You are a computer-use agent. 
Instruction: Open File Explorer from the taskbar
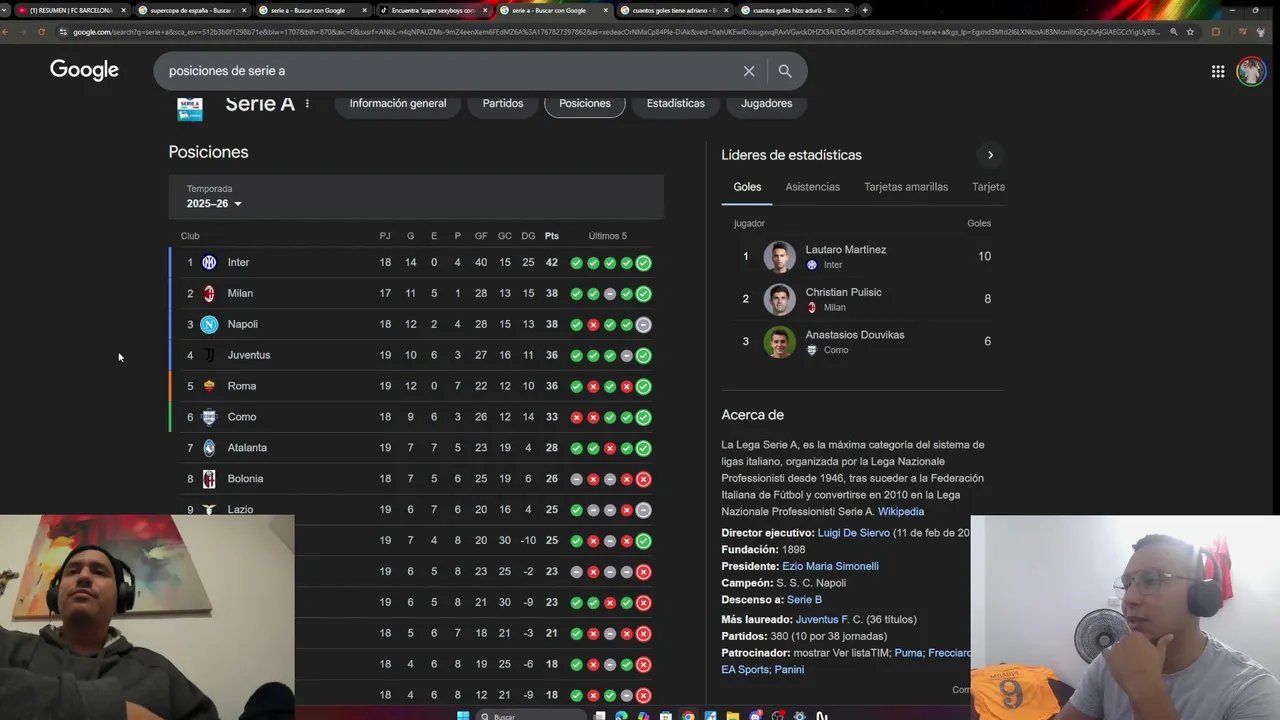(x=733, y=716)
